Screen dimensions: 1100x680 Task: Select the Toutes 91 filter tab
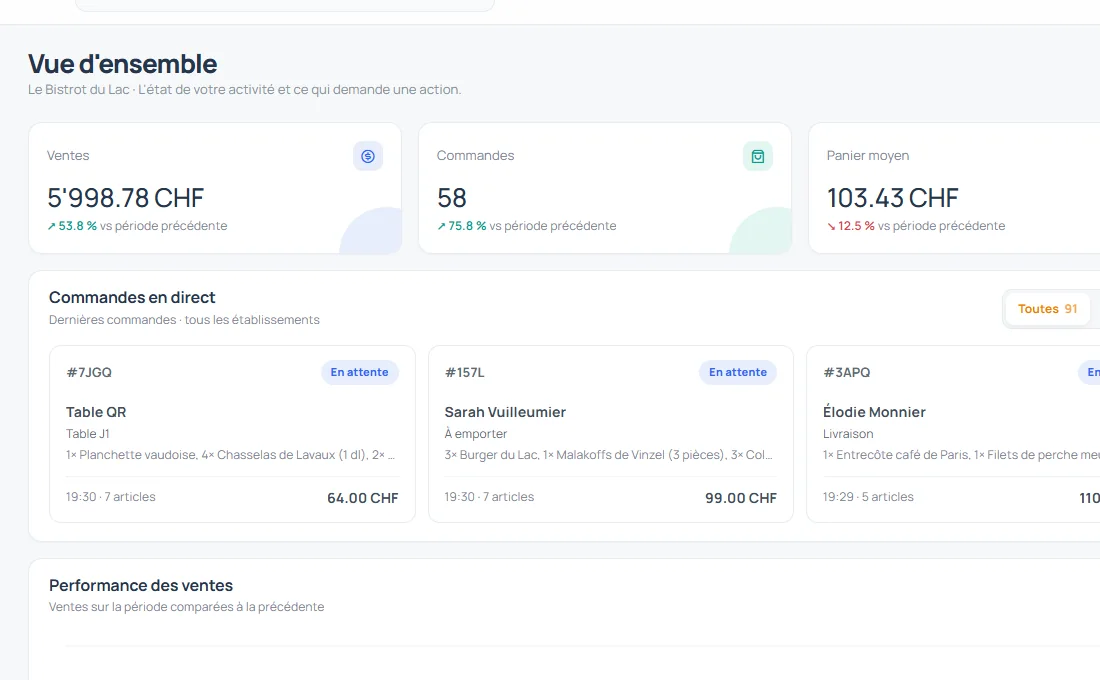[1047, 309]
